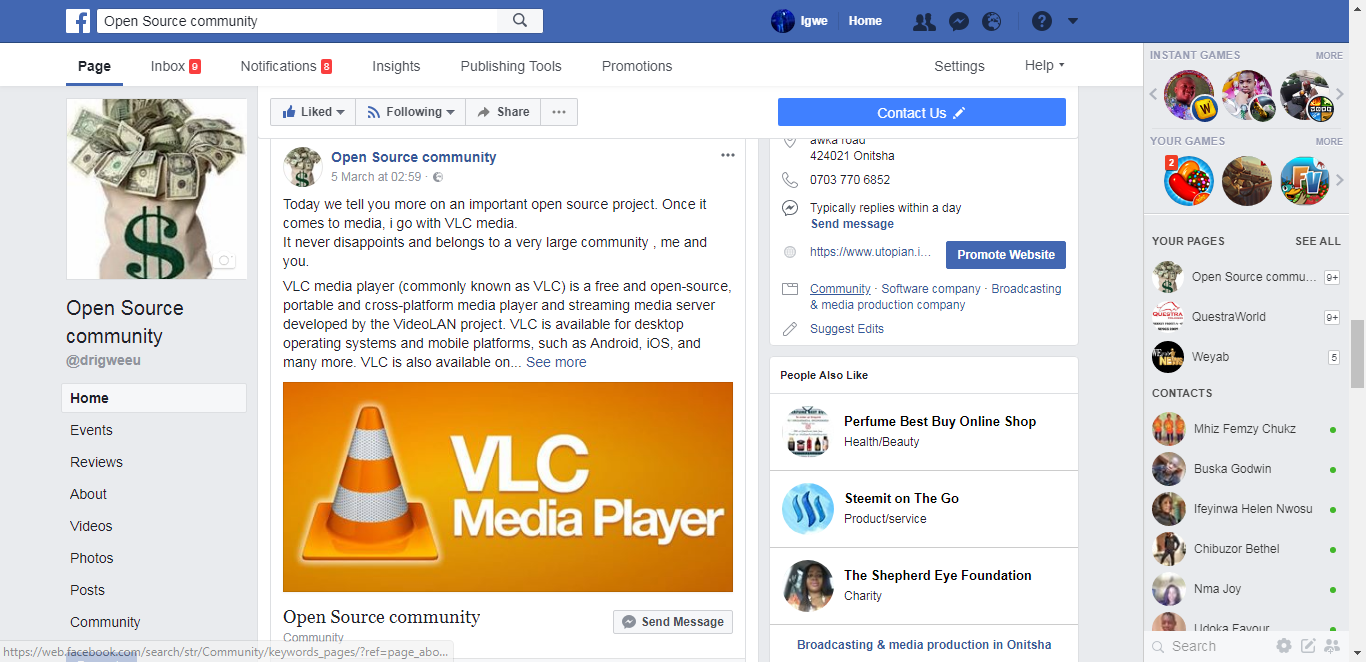
Task: Open the post options ellipsis menu
Action: [x=728, y=155]
